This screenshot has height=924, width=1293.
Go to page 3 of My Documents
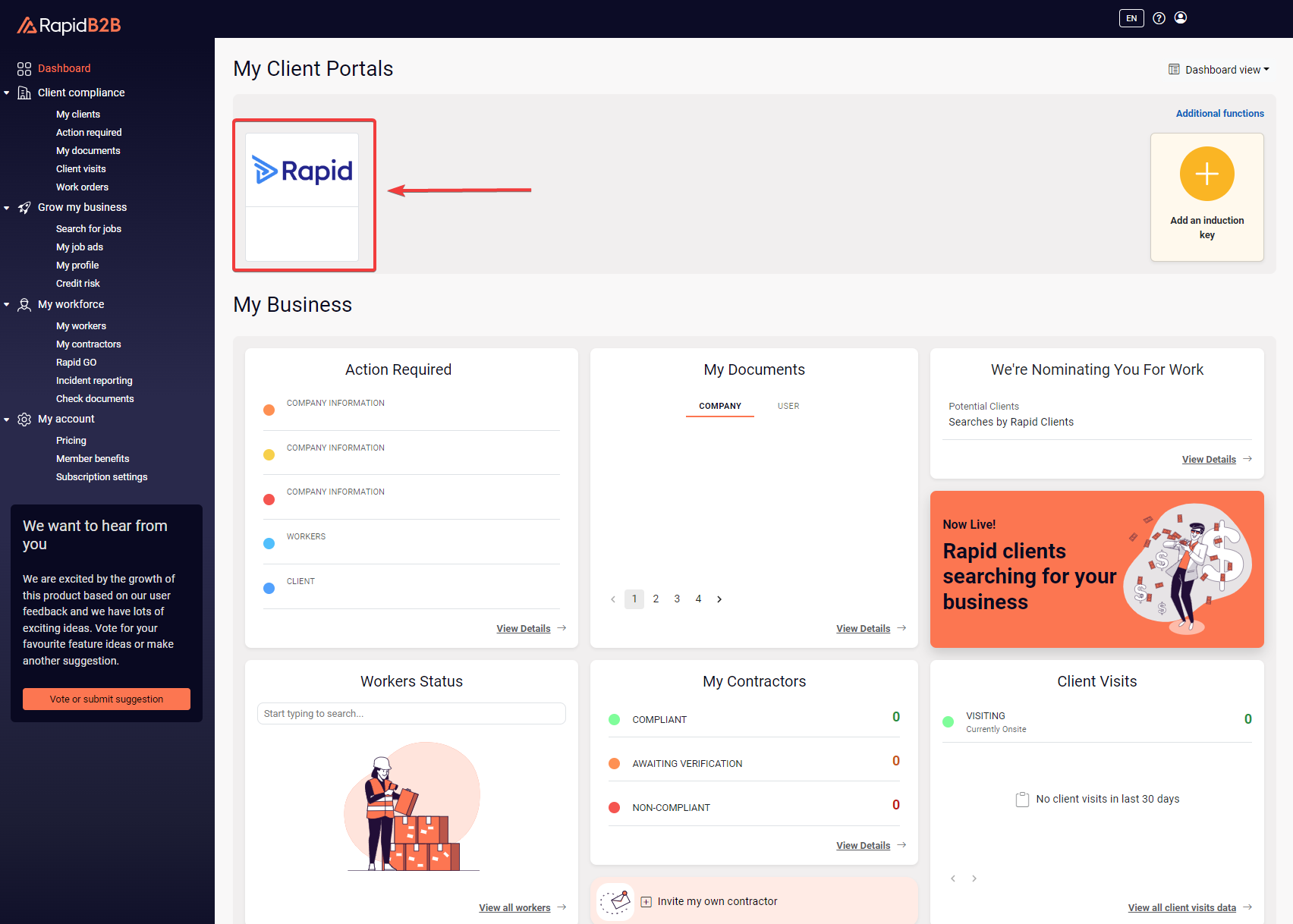click(677, 599)
